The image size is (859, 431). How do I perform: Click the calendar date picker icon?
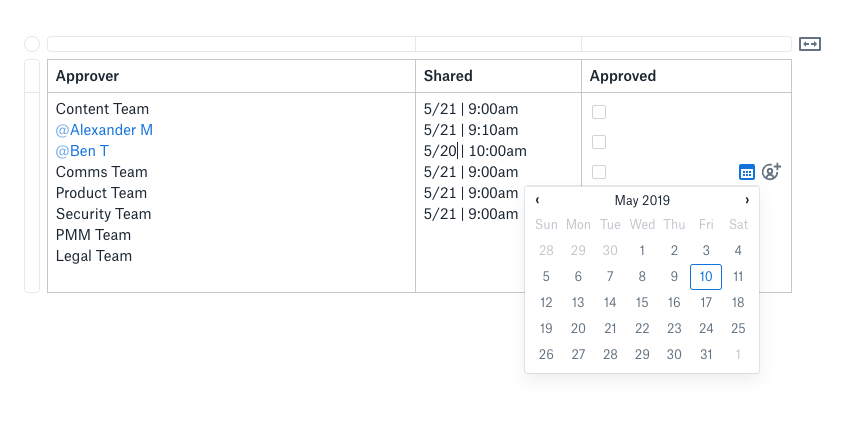[x=747, y=172]
